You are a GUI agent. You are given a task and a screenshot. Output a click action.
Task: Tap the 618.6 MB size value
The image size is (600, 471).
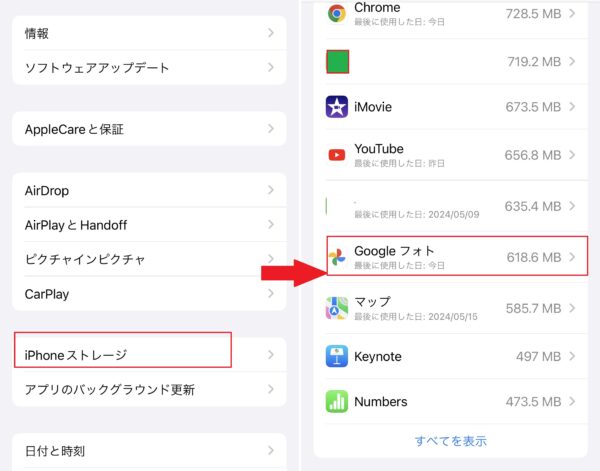coord(534,257)
